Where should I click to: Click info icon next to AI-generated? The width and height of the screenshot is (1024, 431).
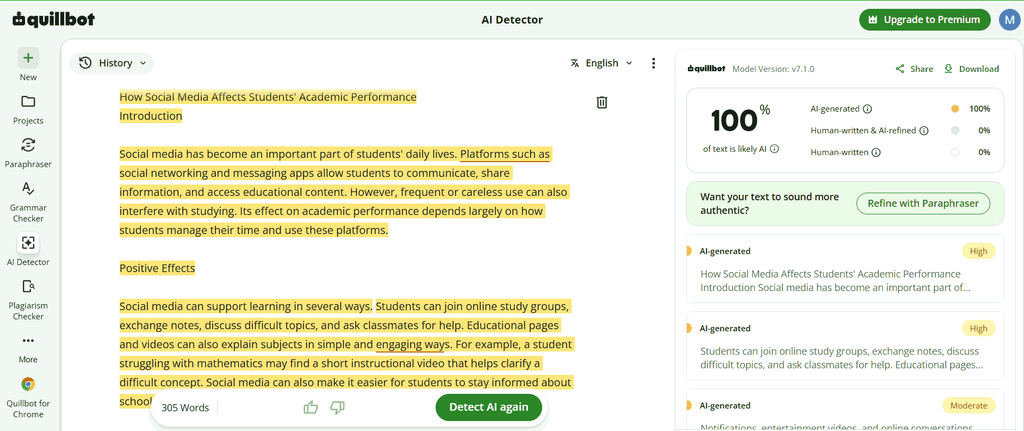(867, 109)
